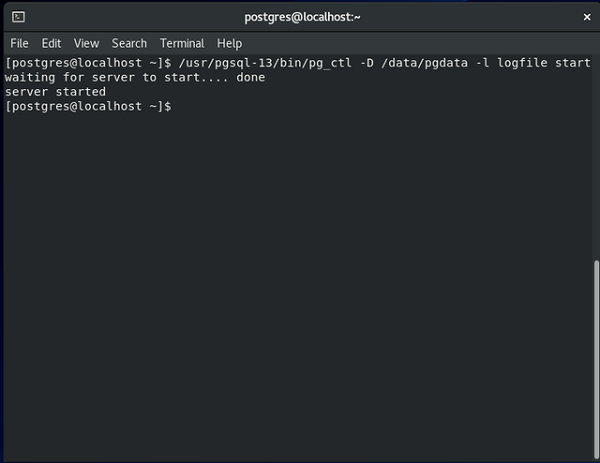The width and height of the screenshot is (600, 463).
Task: Open the Search menu
Action: click(129, 43)
